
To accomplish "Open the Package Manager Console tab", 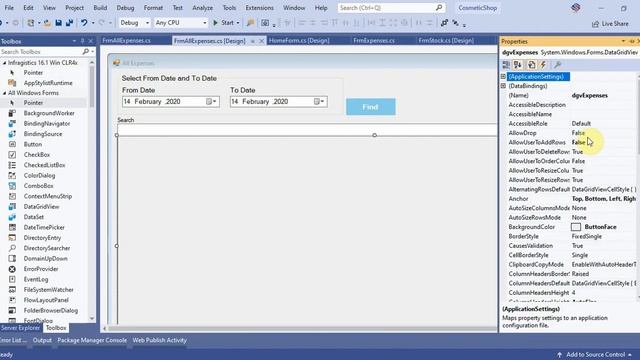I will 92,340.
